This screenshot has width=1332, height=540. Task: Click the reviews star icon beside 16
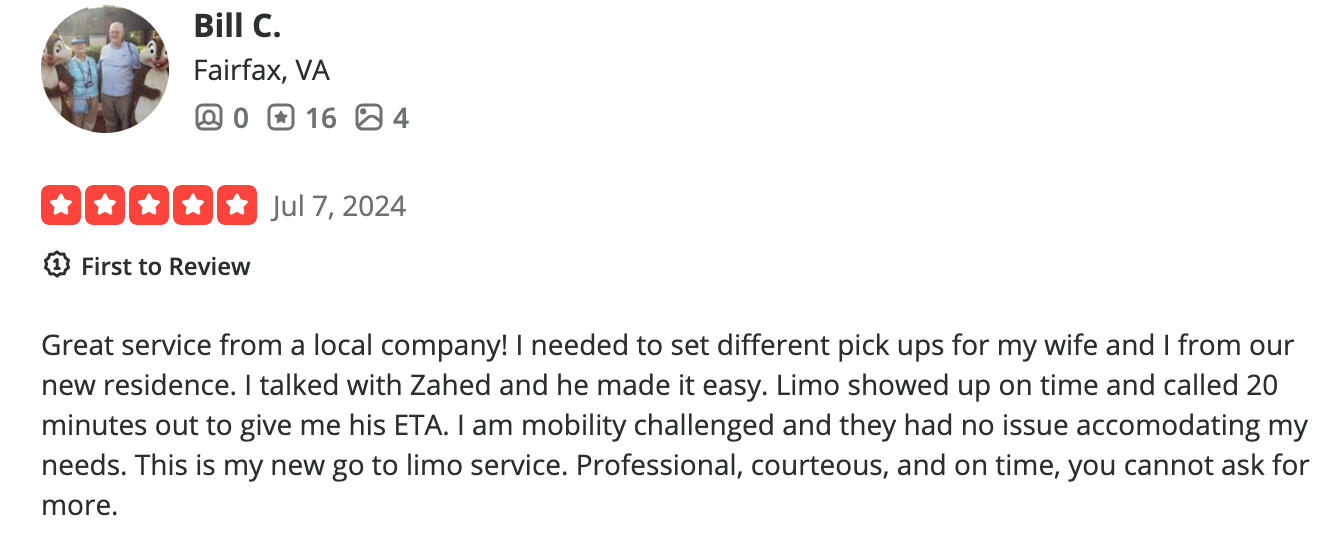click(281, 118)
